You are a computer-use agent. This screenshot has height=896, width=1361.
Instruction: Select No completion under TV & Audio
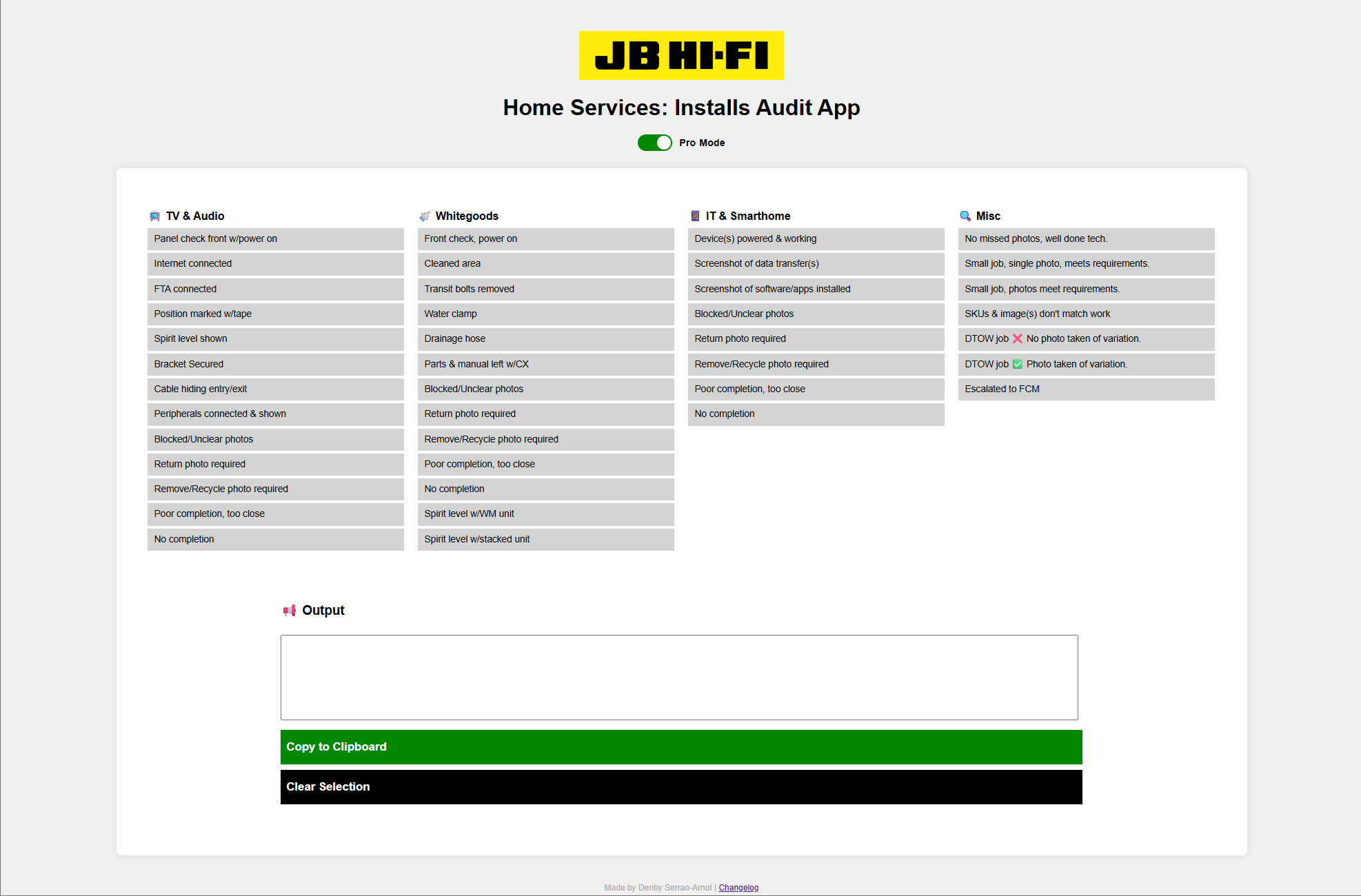276,540
